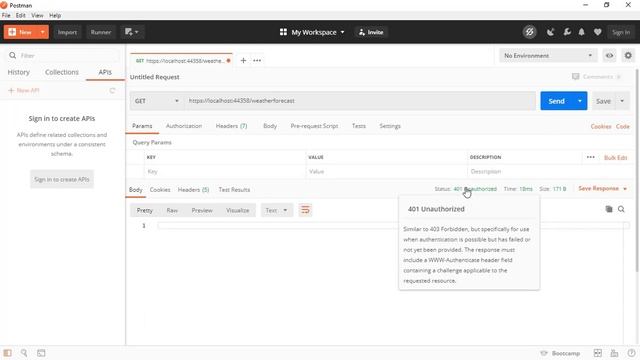Open the New button dropdown arrow
The image size is (640, 360).
pyautogui.click(x=42, y=32)
